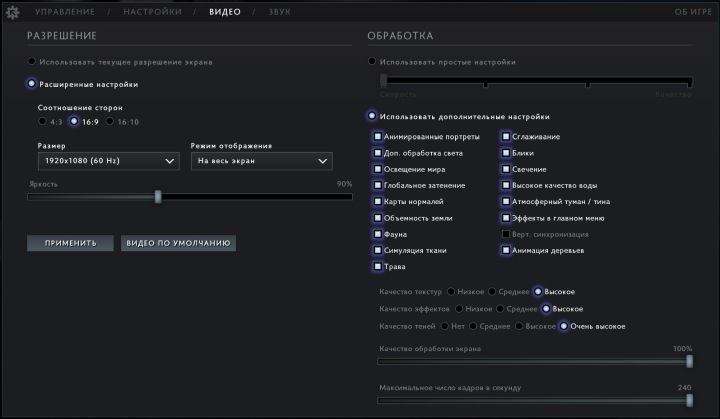Select use current screen resolution option
720x419 pixels.
[33, 62]
